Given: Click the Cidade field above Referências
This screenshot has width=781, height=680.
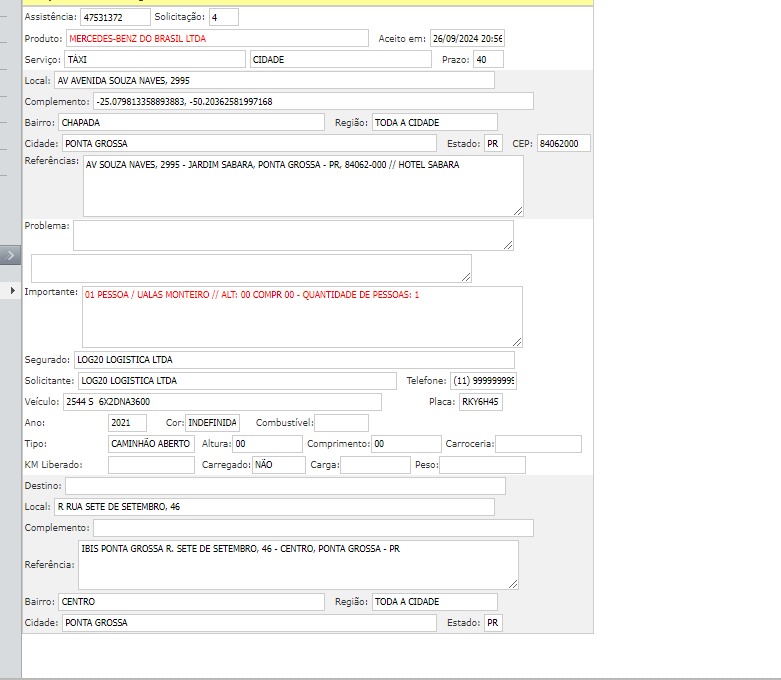Looking at the screenshot, I should [249, 143].
